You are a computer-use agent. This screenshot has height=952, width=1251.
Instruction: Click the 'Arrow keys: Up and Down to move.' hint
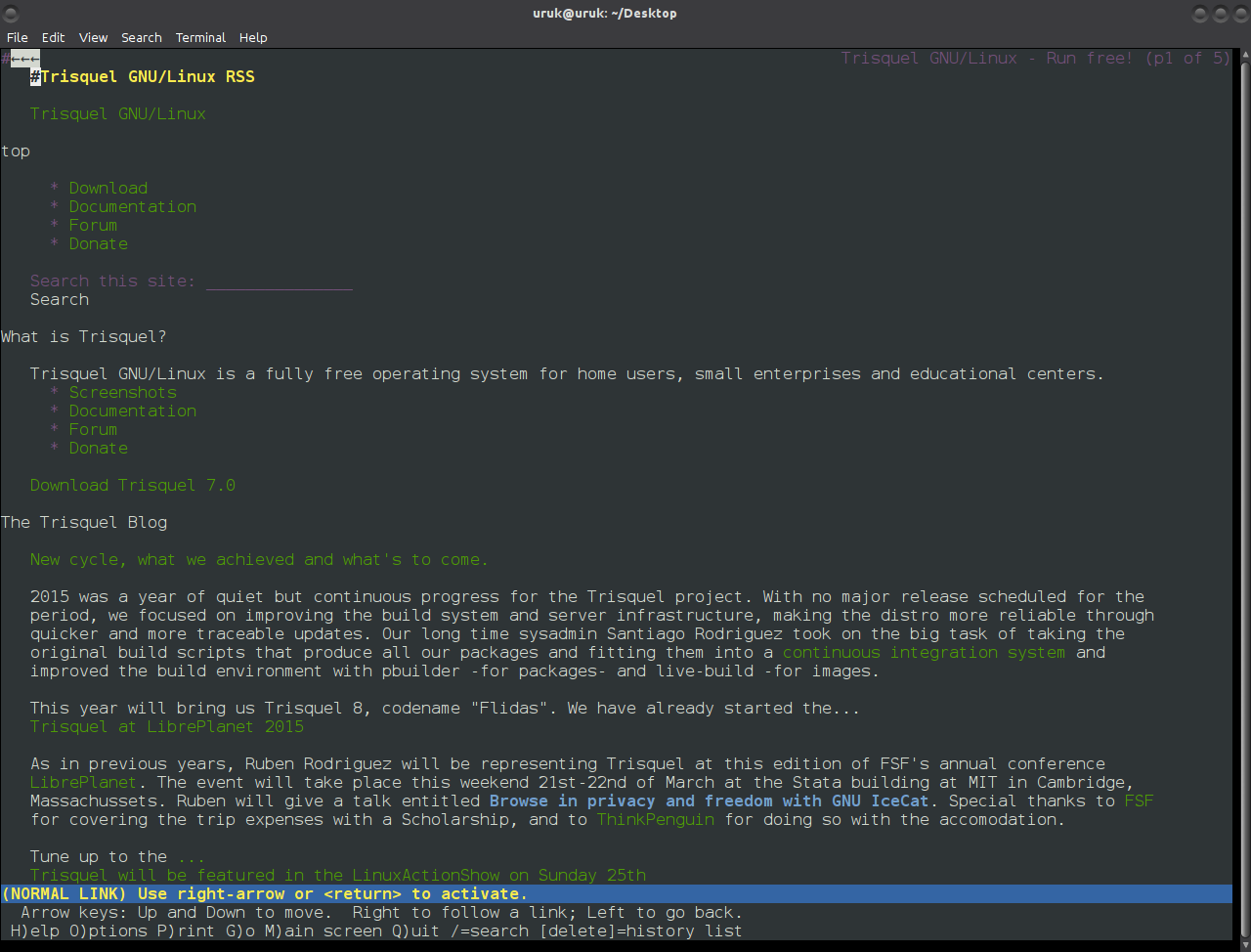coord(177,912)
